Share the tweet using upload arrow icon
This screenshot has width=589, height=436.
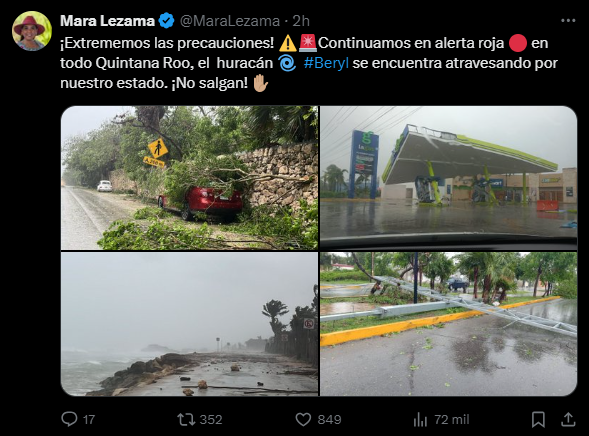tap(568, 419)
